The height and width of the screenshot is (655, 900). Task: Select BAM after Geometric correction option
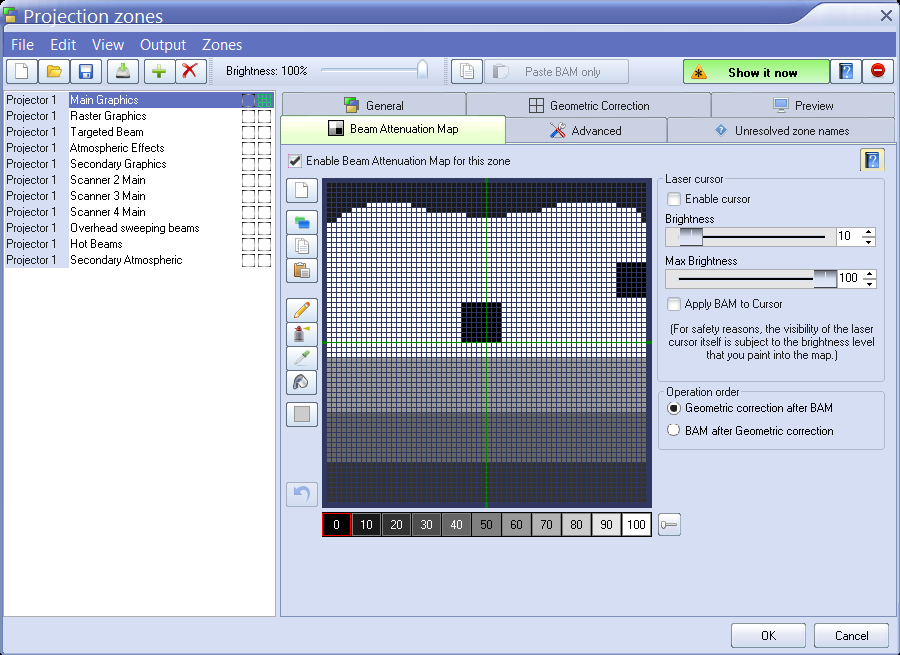click(674, 431)
